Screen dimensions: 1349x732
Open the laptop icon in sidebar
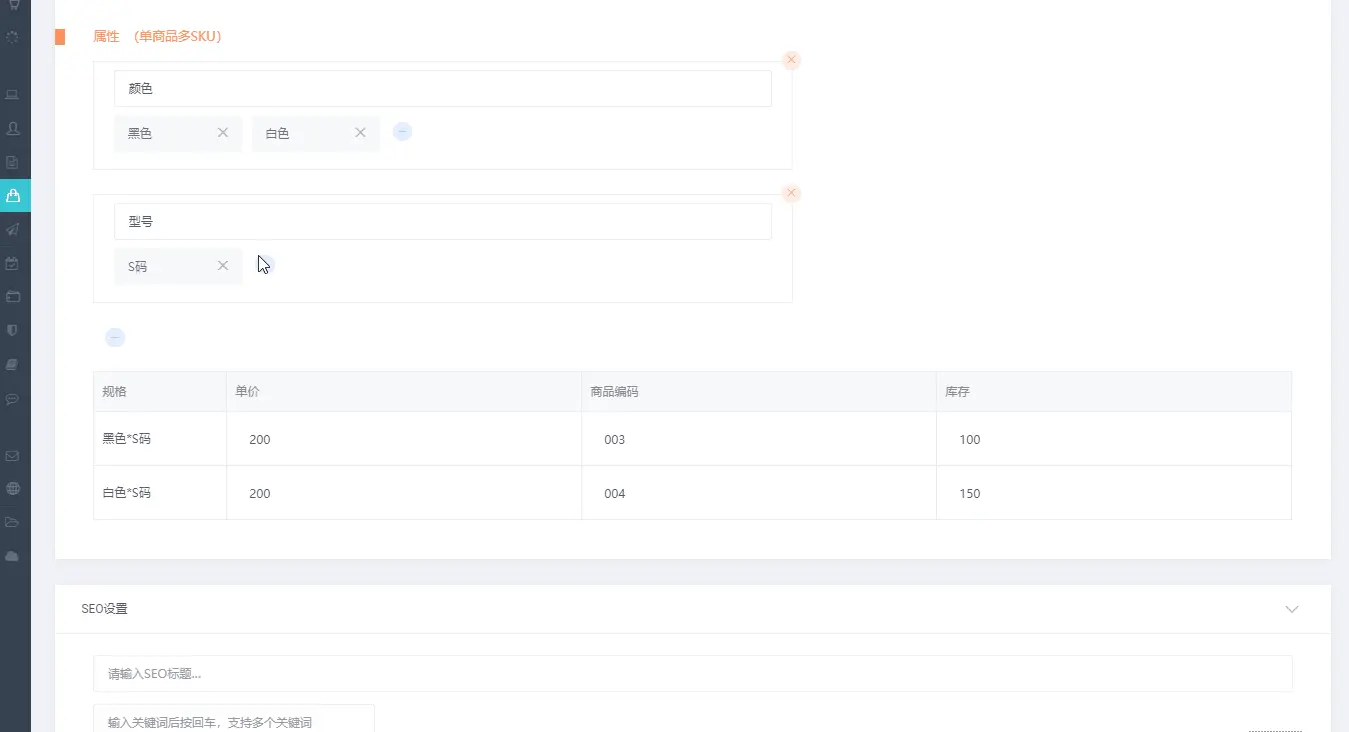click(x=13, y=95)
